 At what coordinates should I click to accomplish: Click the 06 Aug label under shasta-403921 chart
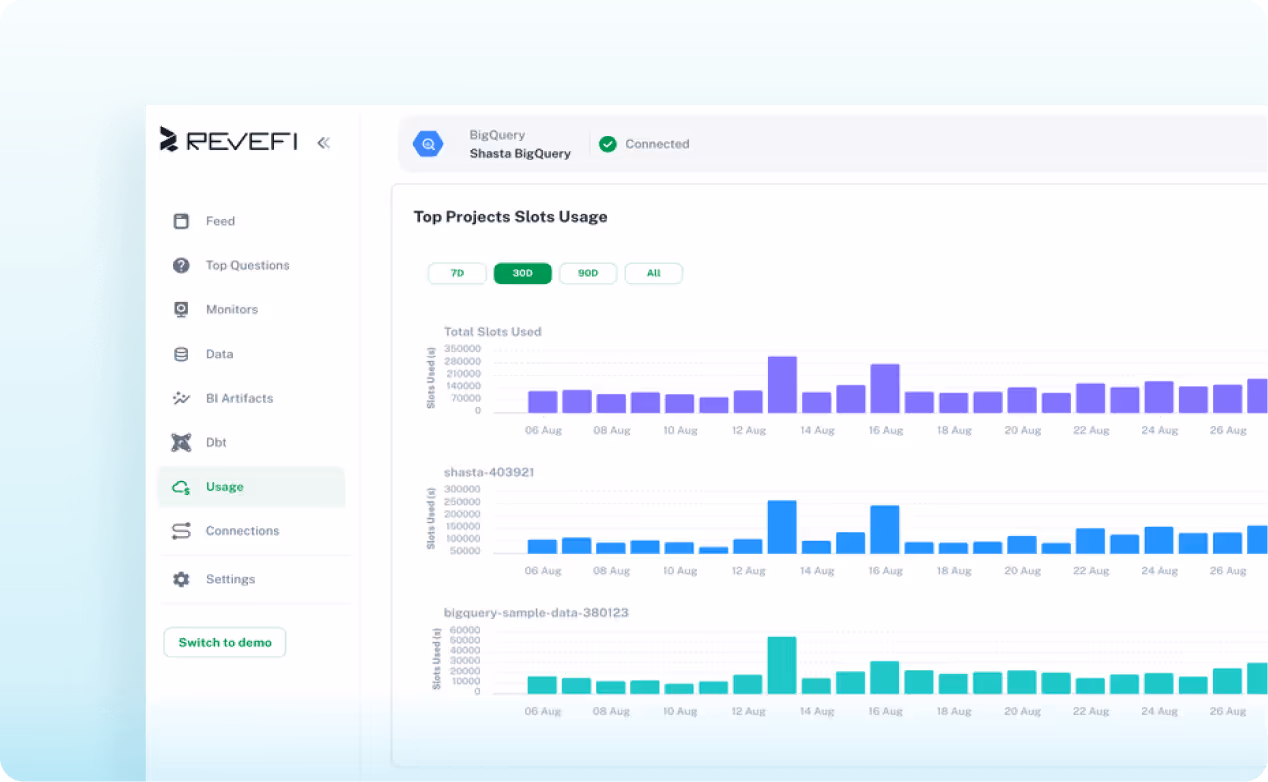pos(543,571)
